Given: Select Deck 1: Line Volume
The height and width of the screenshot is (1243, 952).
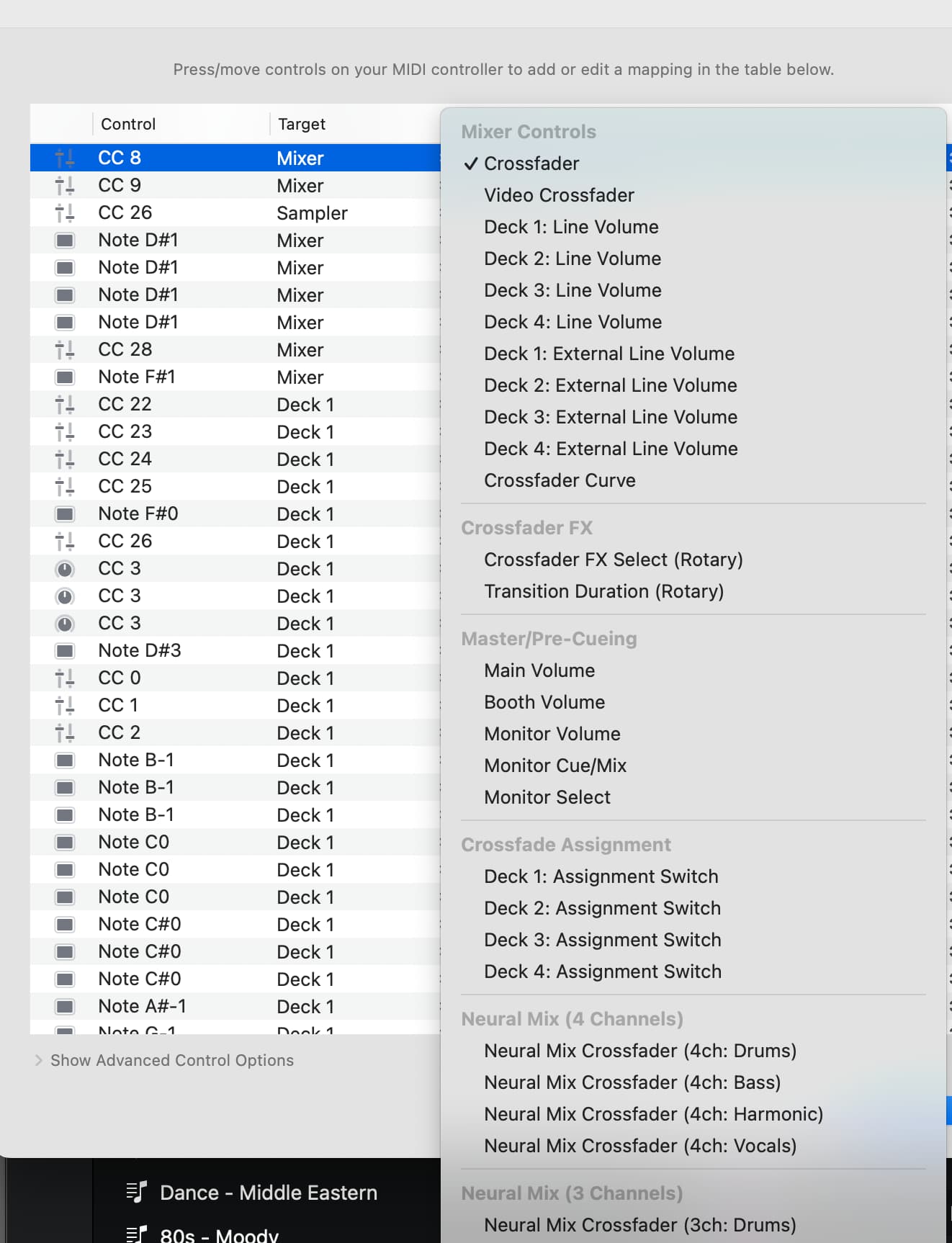Looking at the screenshot, I should tap(571, 227).
